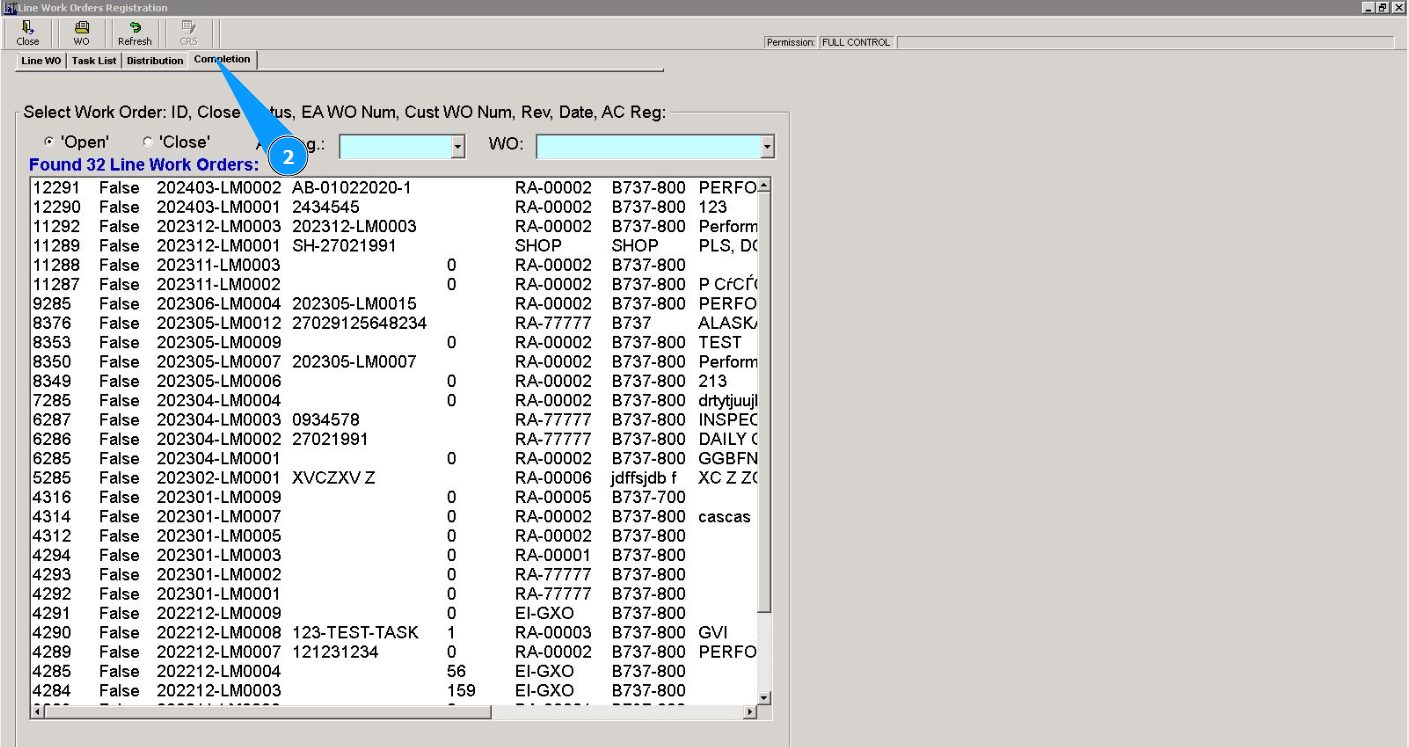This screenshot has width=1409, height=747.
Task: Click the FULL CONTROL permission field
Action: tap(857, 42)
